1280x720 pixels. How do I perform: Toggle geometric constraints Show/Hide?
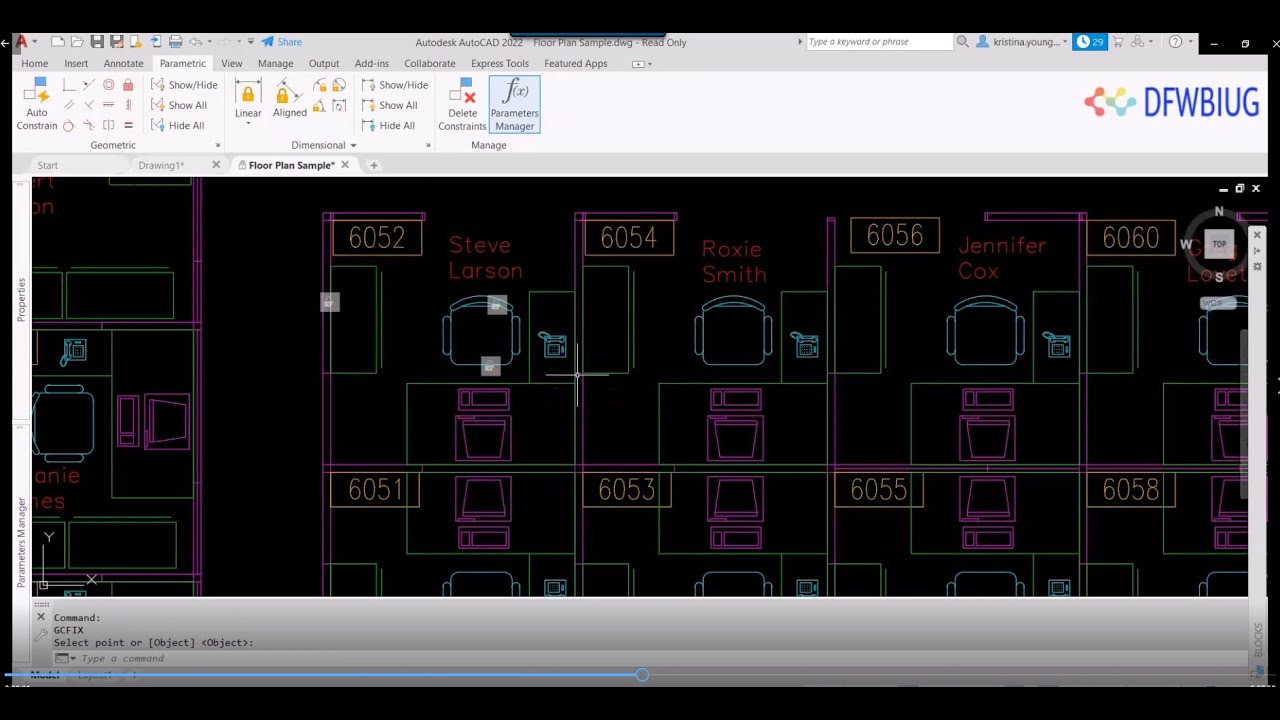[x=184, y=85]
